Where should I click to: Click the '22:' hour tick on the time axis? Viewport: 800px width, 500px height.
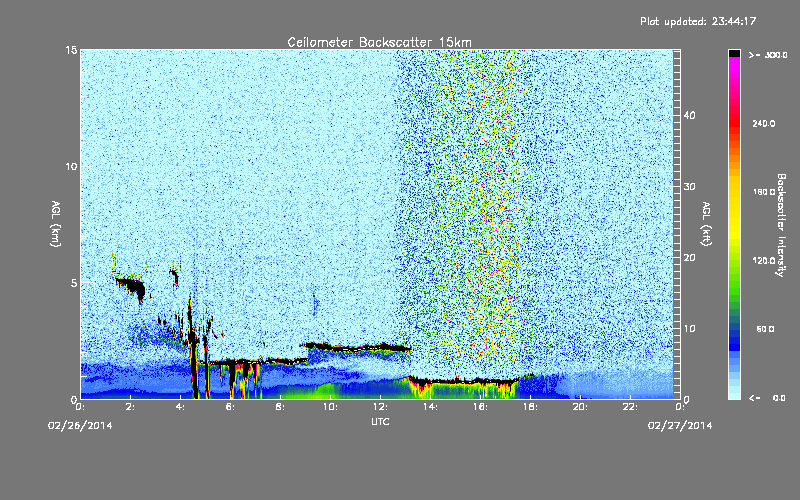(630, 407)
